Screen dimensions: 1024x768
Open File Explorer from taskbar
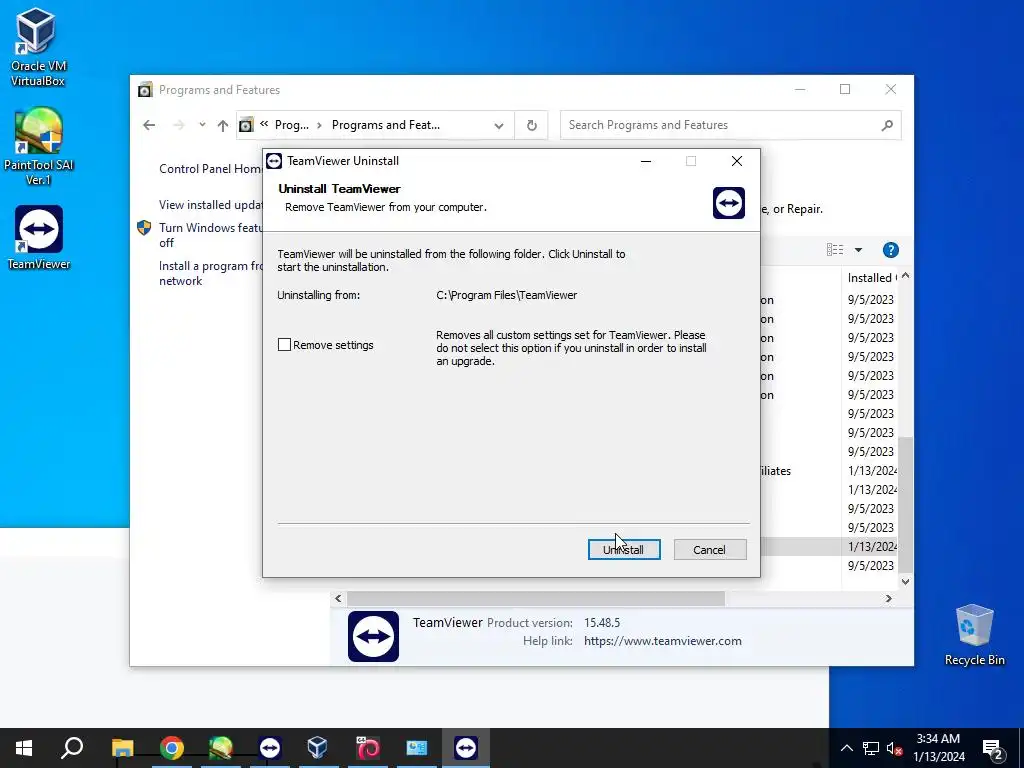click(x=122, y=748)
